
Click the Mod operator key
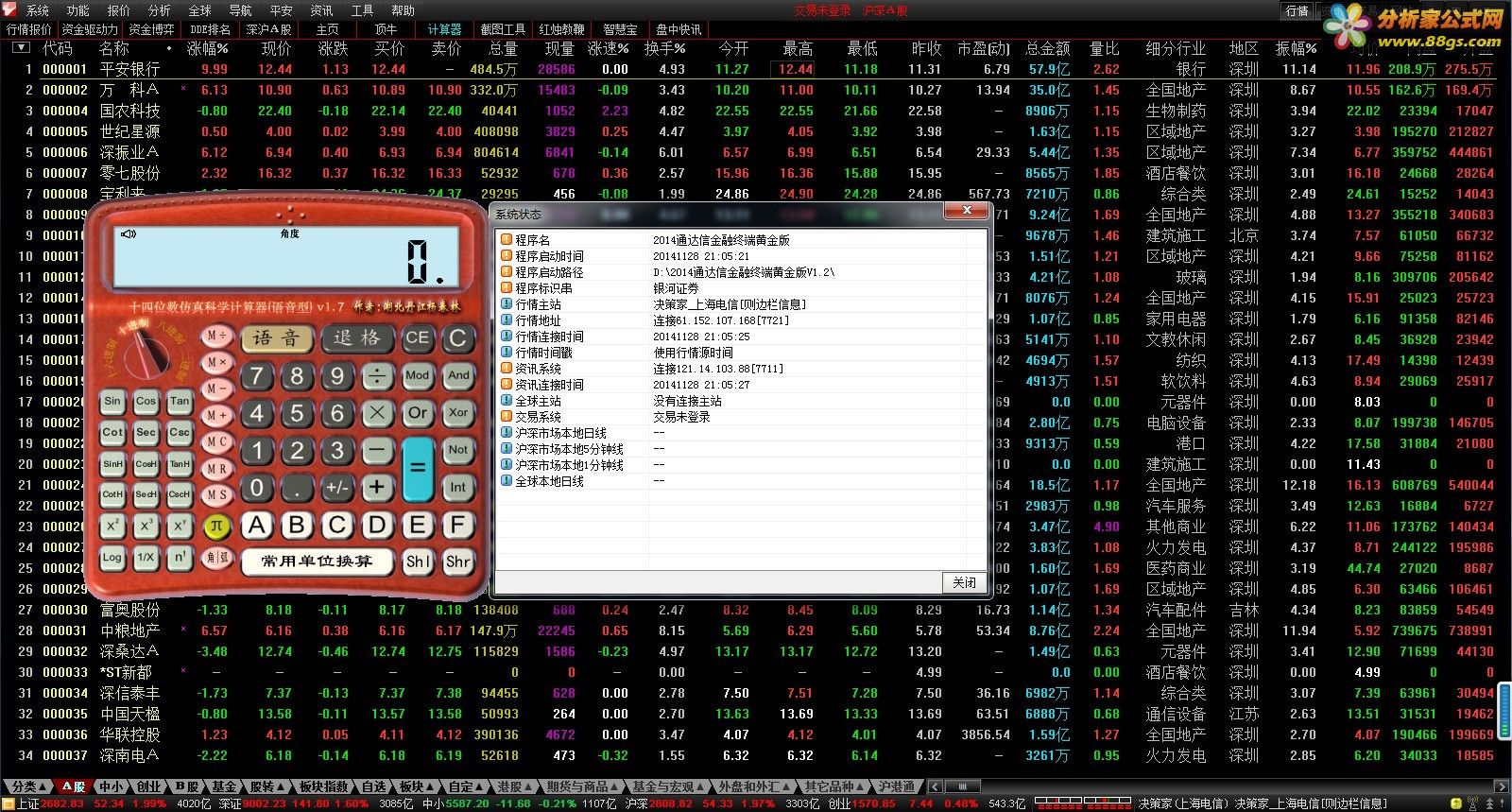tap(418, 375)
